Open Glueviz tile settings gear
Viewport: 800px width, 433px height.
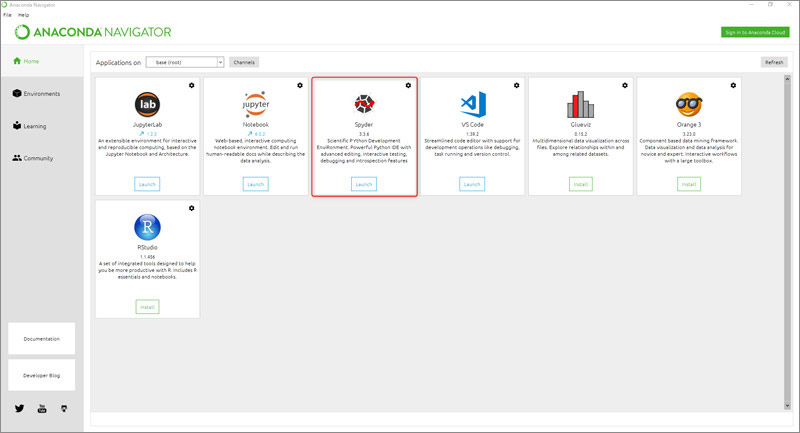[625, 85]
